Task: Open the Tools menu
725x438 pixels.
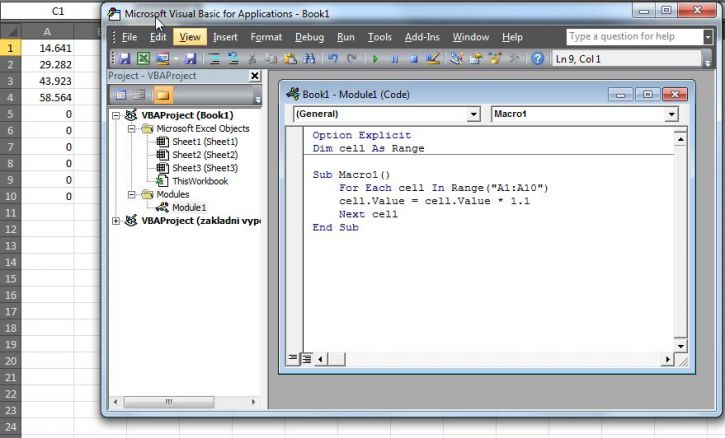Action: (380, 37)
